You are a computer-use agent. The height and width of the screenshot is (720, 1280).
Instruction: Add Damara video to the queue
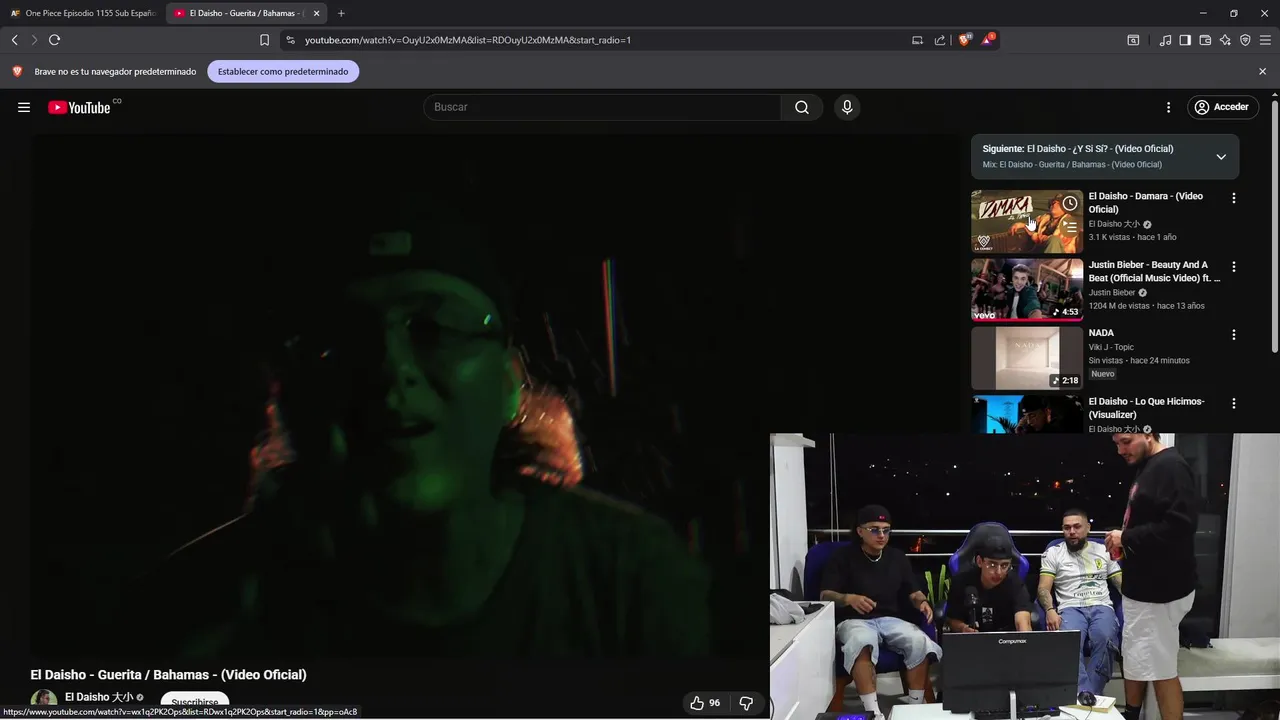[1070, 227]
